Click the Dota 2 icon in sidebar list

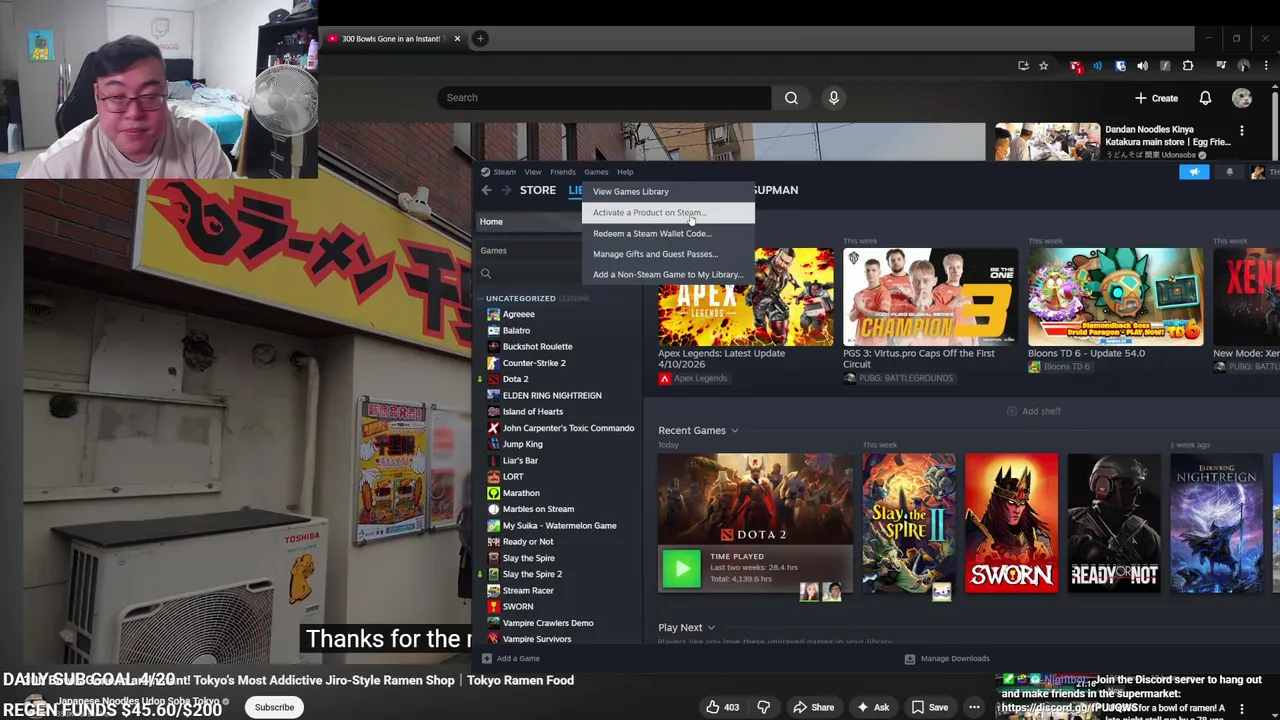[493, 379]
